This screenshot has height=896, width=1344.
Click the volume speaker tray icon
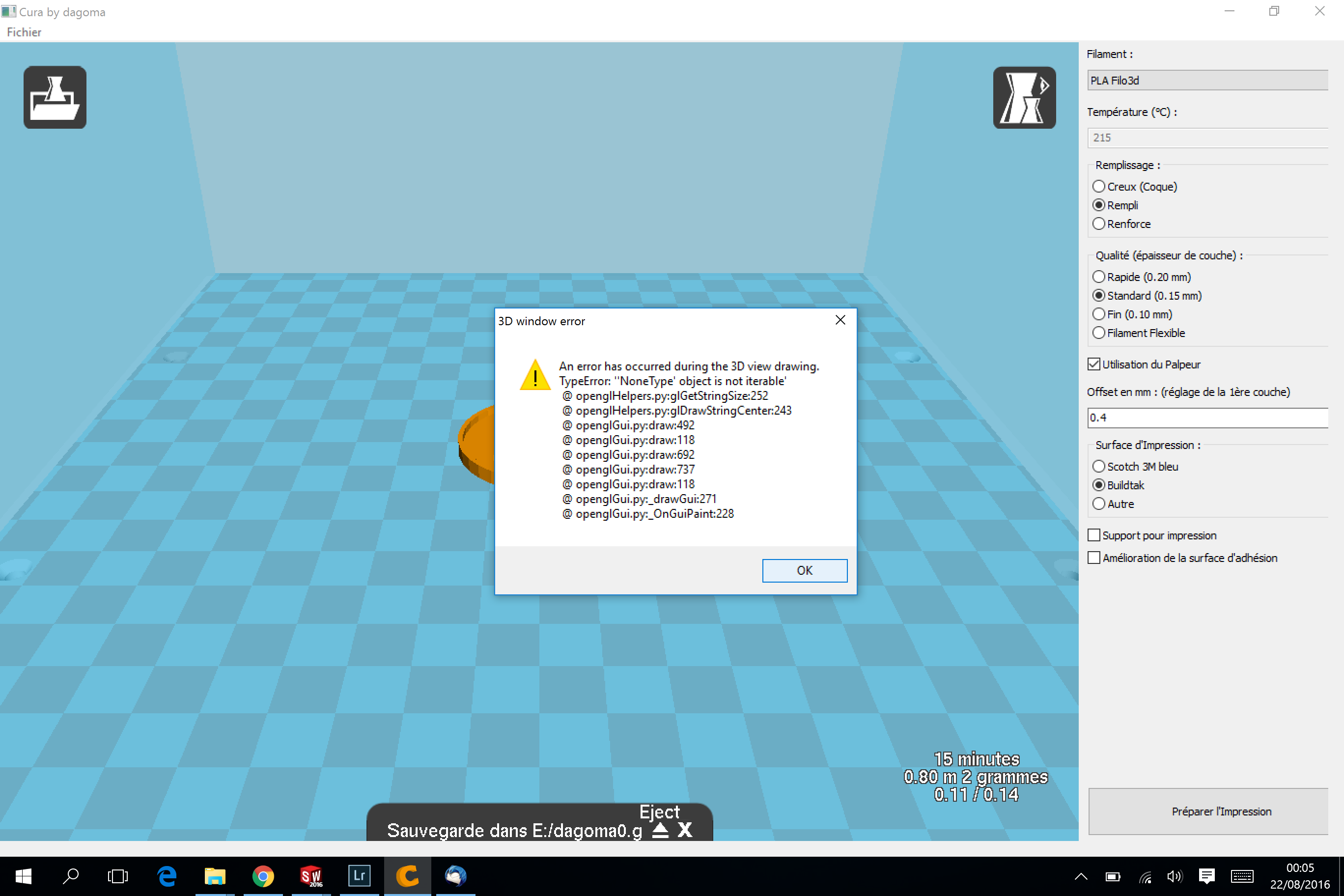click(x=1175, y=876)
